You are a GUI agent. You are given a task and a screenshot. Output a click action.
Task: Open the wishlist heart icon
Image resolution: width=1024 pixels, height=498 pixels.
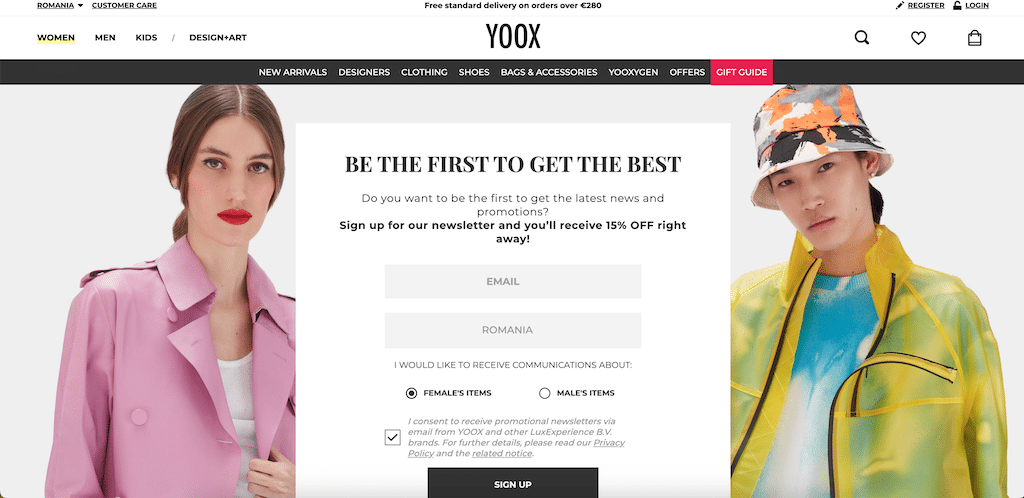point(918,38)
